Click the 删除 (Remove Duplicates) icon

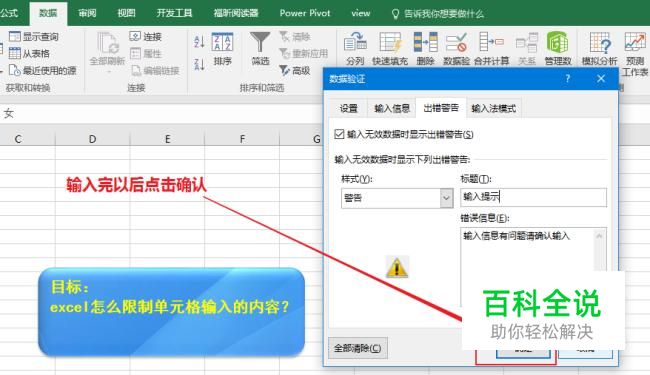coord(425,42)
